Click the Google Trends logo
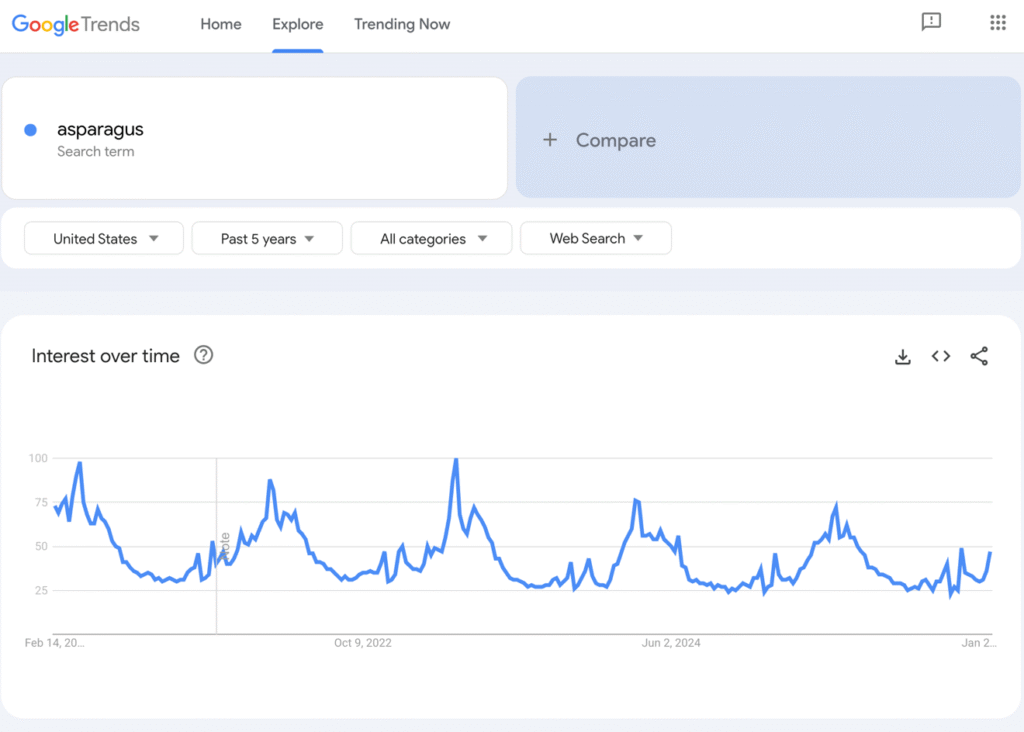This screenshot has width=1024, height=732. click(x=75, y=24)
